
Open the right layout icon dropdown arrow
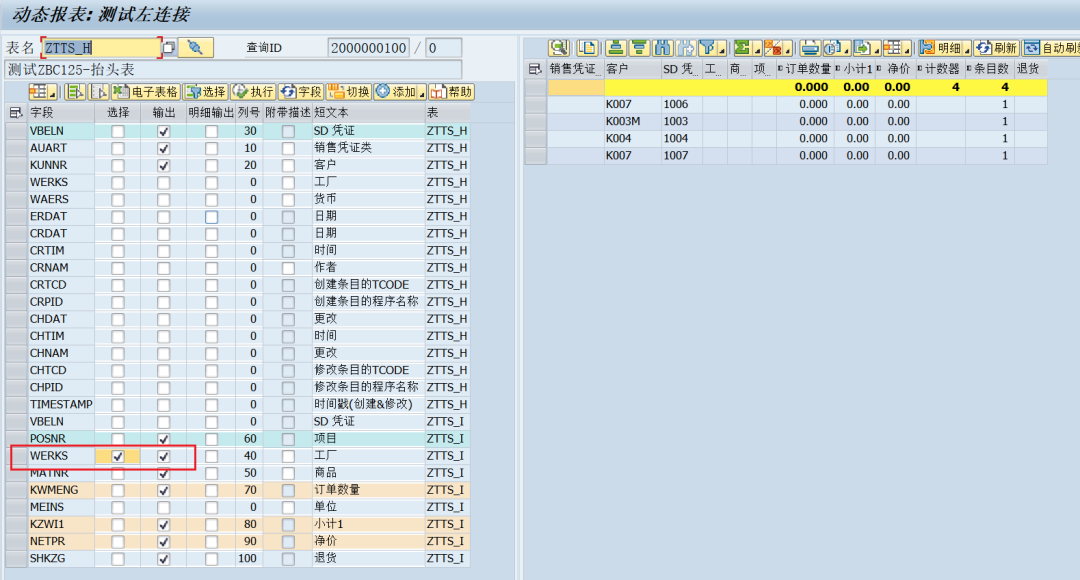[907, 49]
